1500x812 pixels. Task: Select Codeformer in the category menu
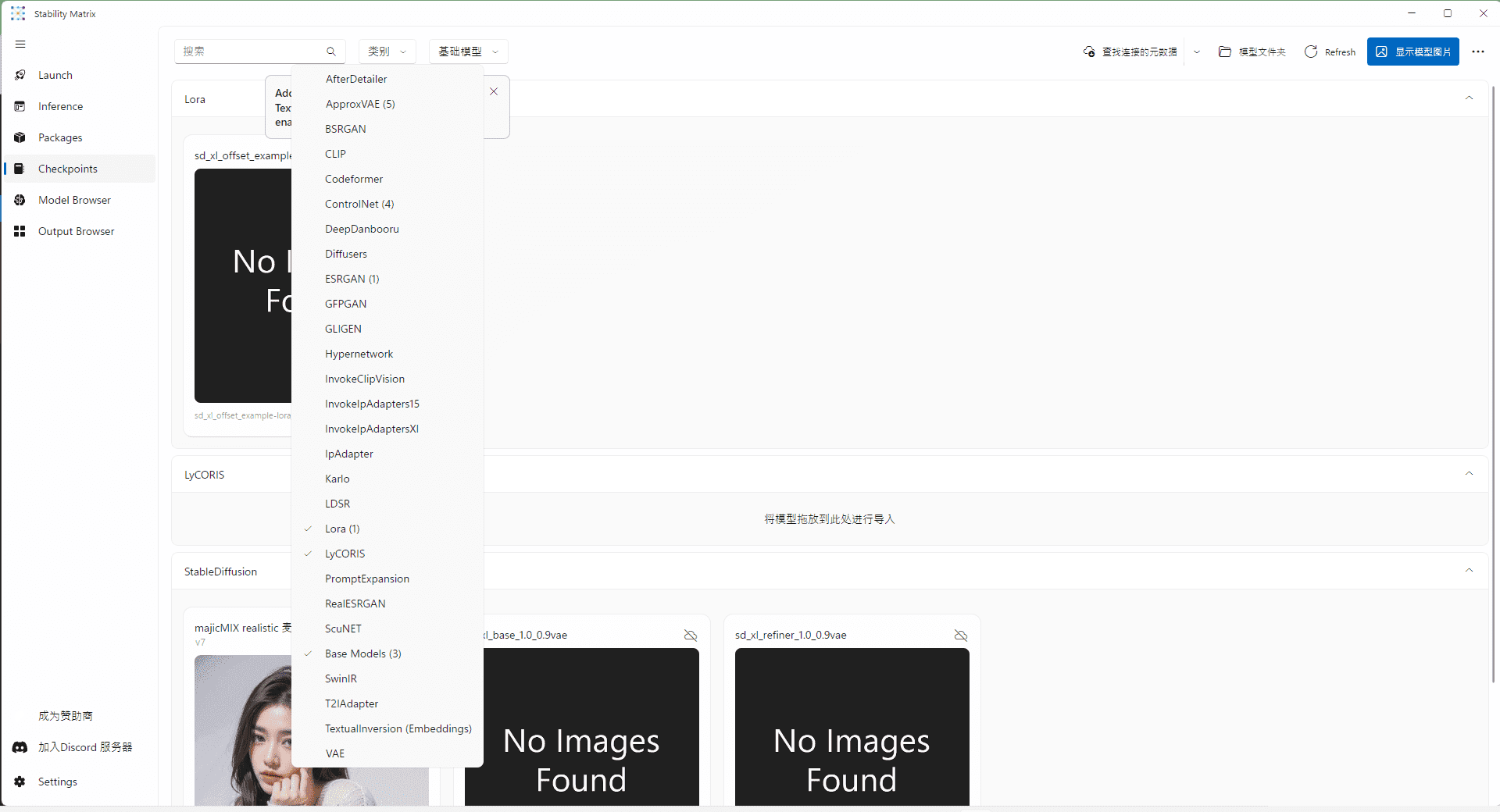click(x=387, y=179)
